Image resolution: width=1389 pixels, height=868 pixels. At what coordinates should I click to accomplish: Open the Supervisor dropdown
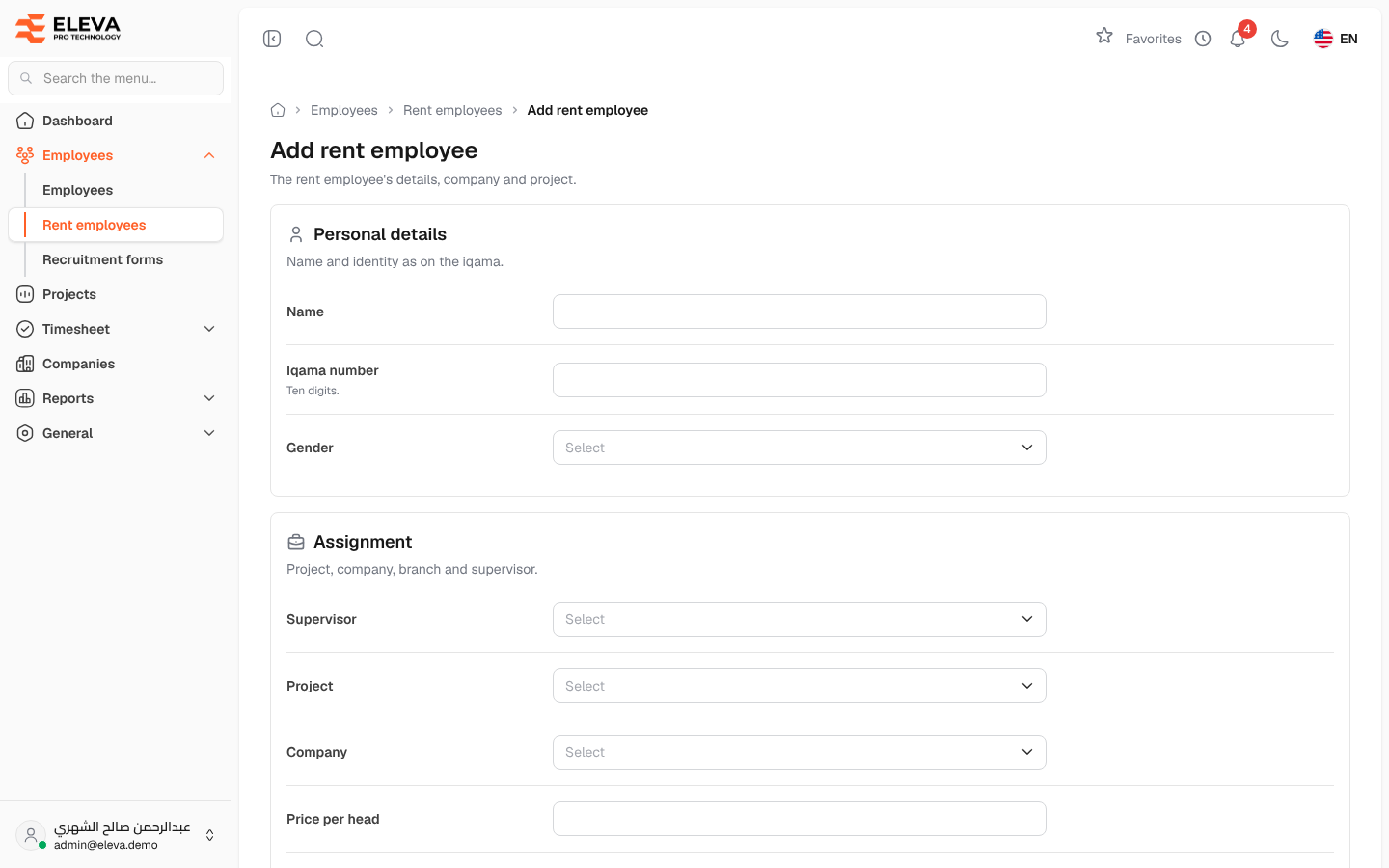(x=800, y=619)
